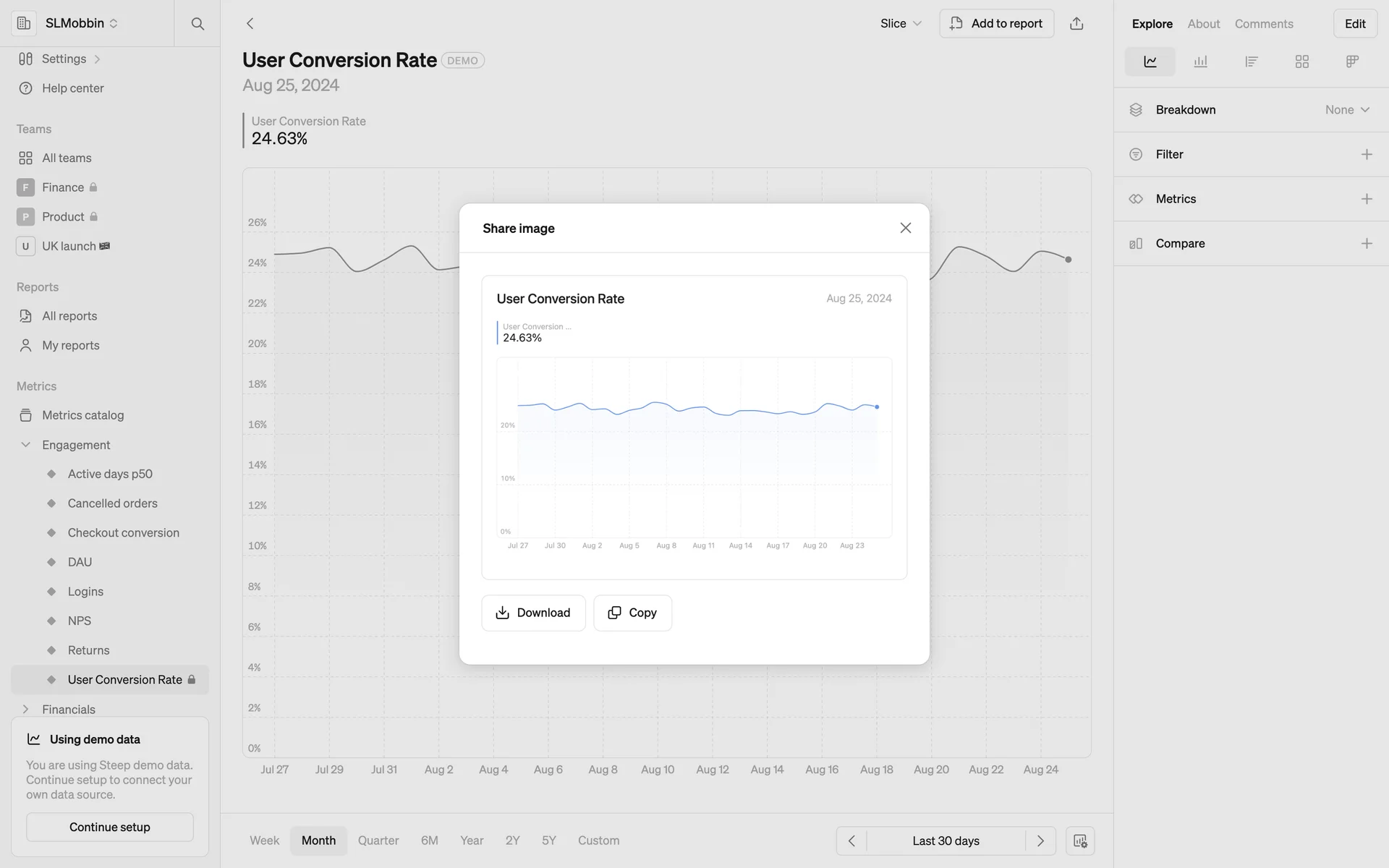Viewport: 1389px width, 868px height.
Task: Select the line chart view icon
Action: (1150, 61)
